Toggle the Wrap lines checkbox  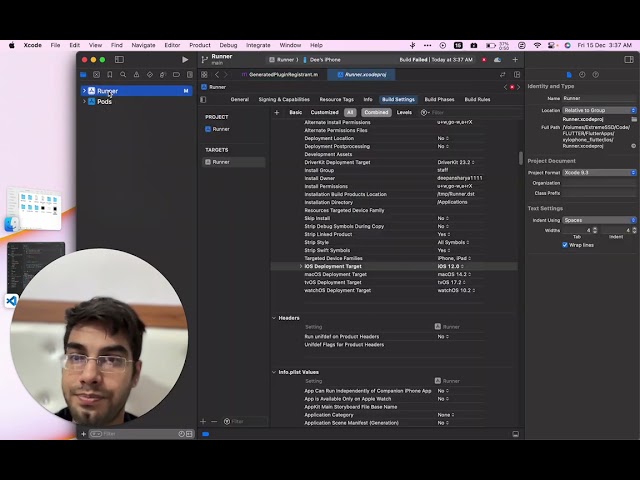click(565, 245)
